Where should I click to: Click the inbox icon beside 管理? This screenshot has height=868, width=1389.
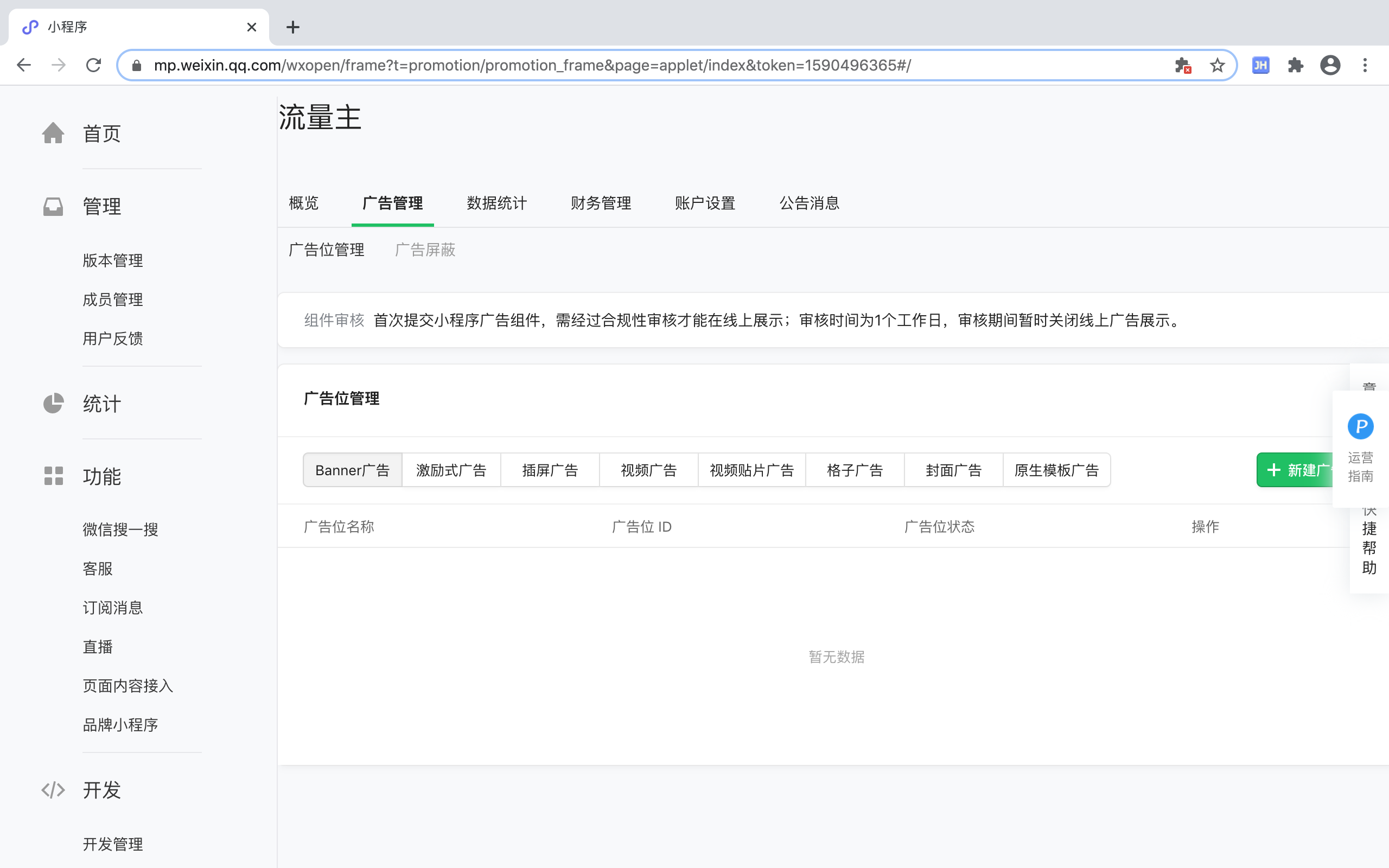[53, 206]
